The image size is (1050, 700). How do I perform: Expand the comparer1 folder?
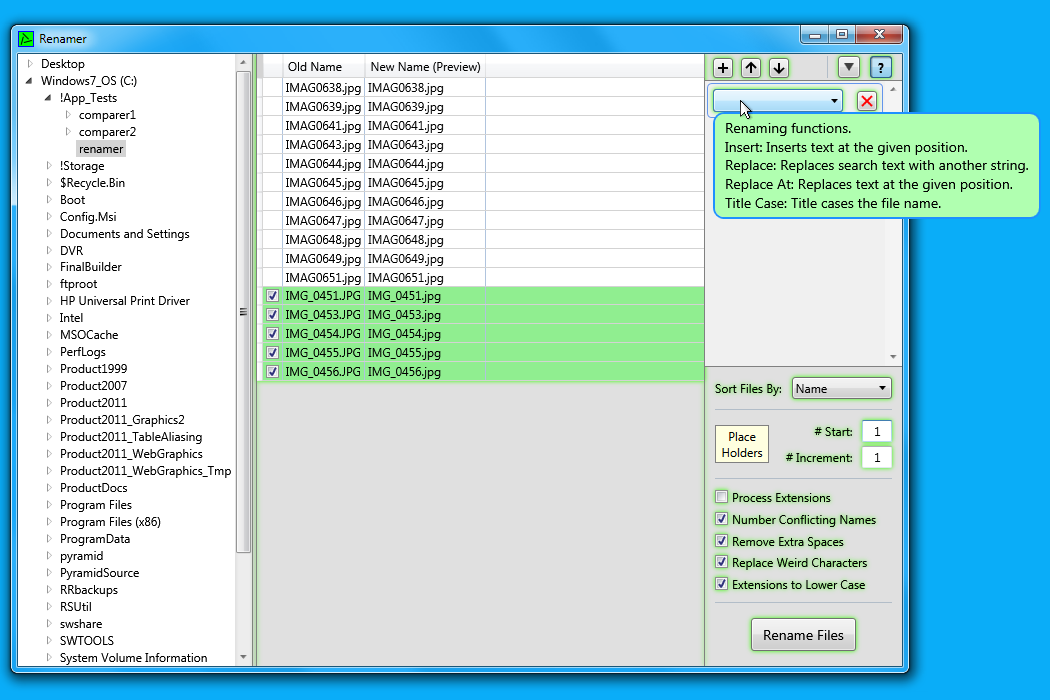point(68,115)
